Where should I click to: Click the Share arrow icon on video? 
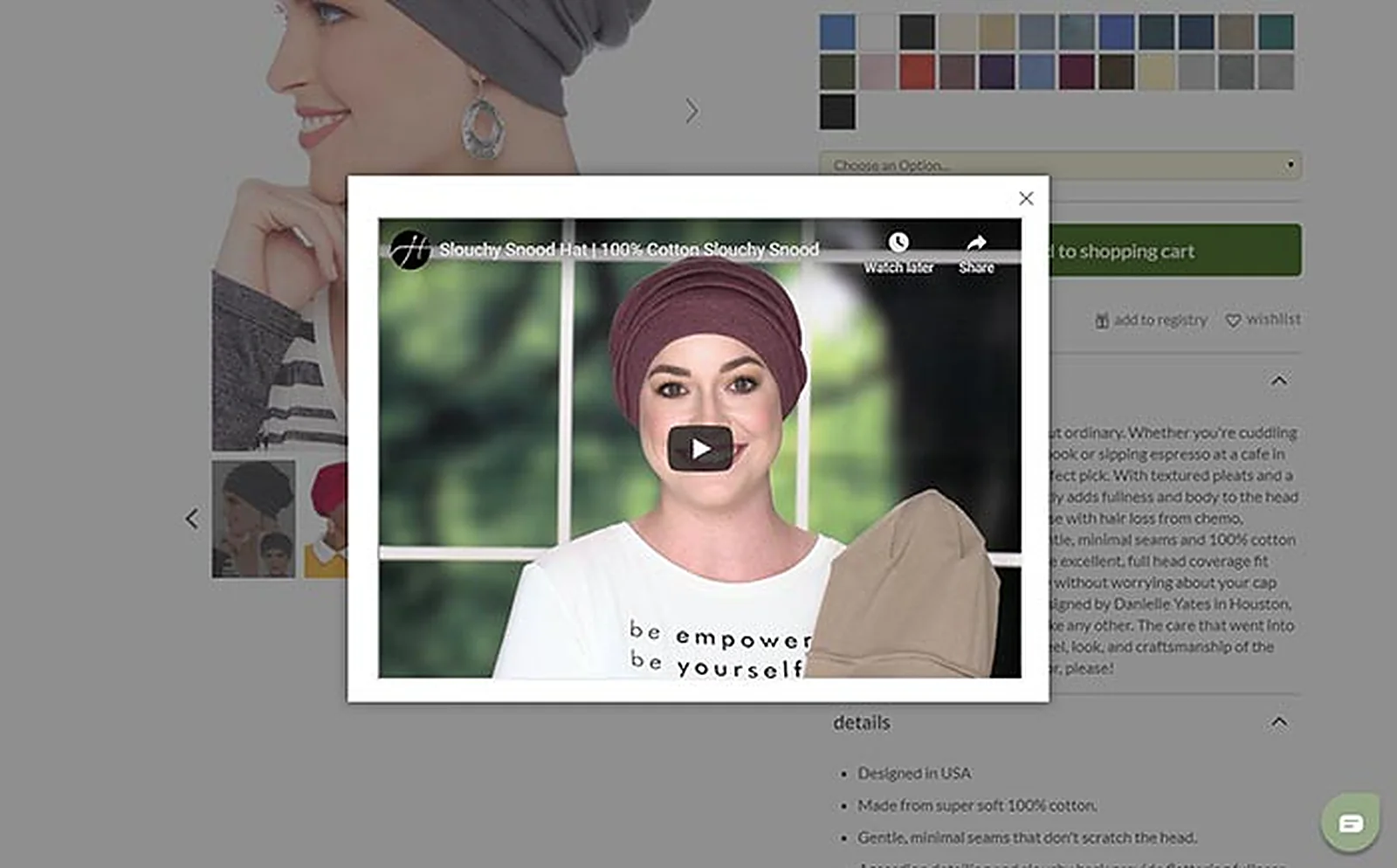pos(976,243)
